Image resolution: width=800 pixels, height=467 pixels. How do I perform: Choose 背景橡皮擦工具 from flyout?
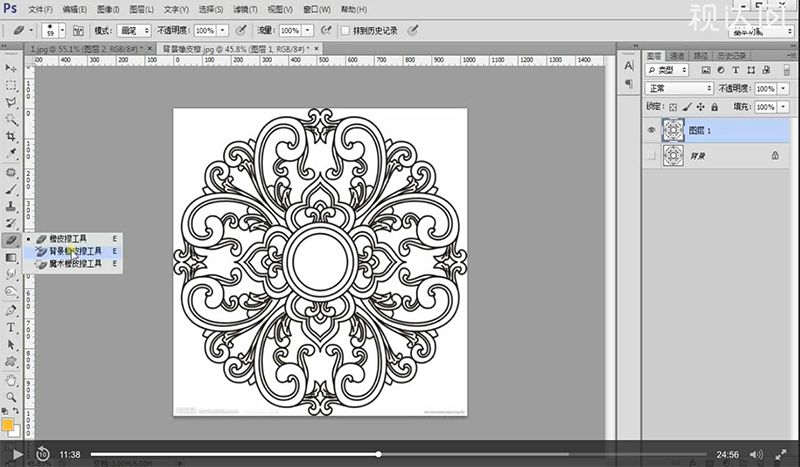coord(72,251)
